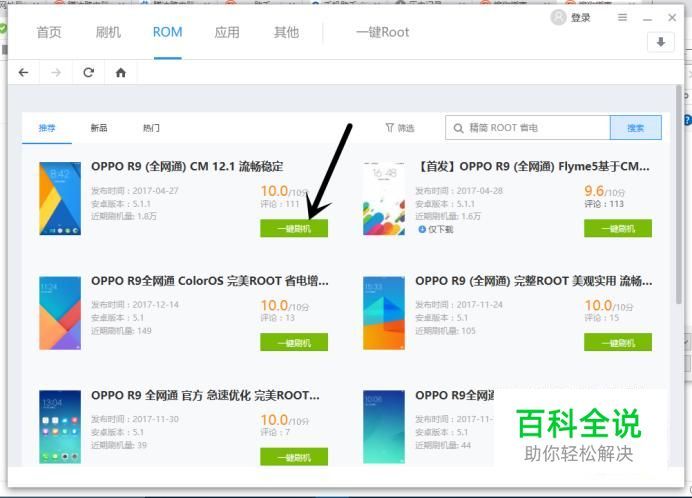Click 近期刷机量 105 text

tap(445, 331)
